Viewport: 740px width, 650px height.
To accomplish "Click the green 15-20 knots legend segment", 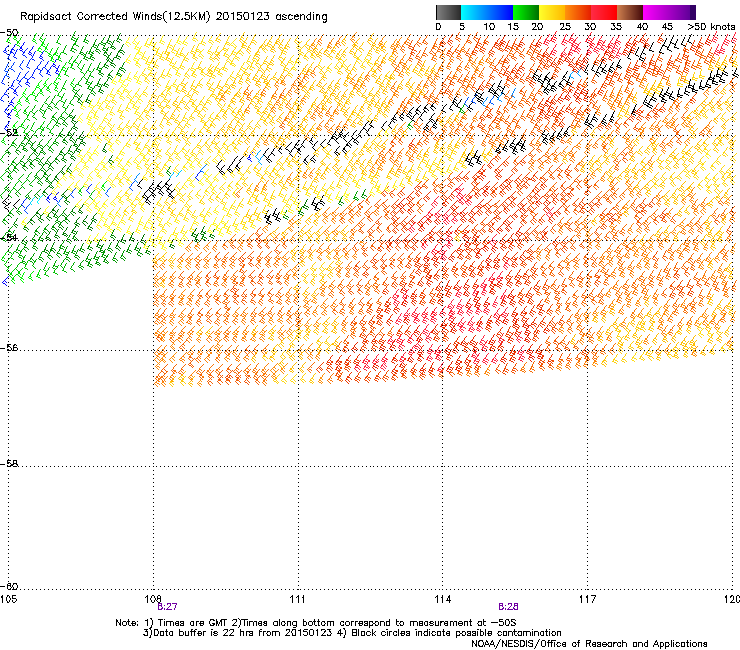I will 526,12.
